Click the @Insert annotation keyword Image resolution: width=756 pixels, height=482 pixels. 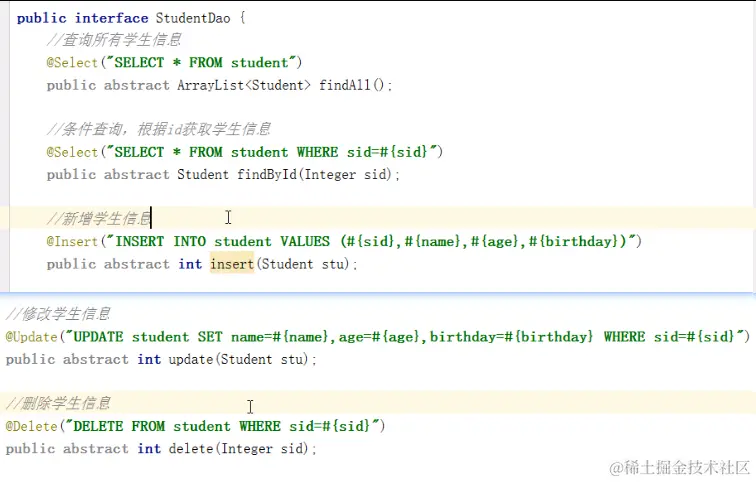click(x=72, y=241)
